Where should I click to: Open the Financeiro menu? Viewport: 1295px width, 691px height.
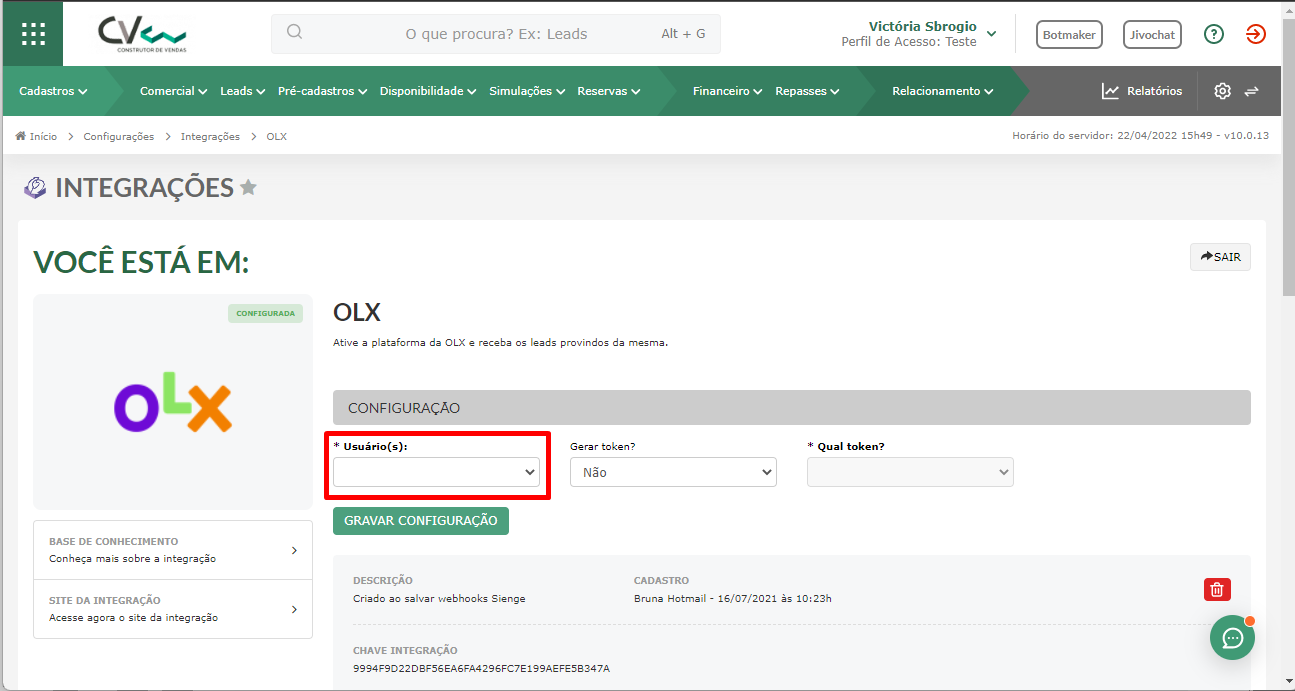click(727, 91)
